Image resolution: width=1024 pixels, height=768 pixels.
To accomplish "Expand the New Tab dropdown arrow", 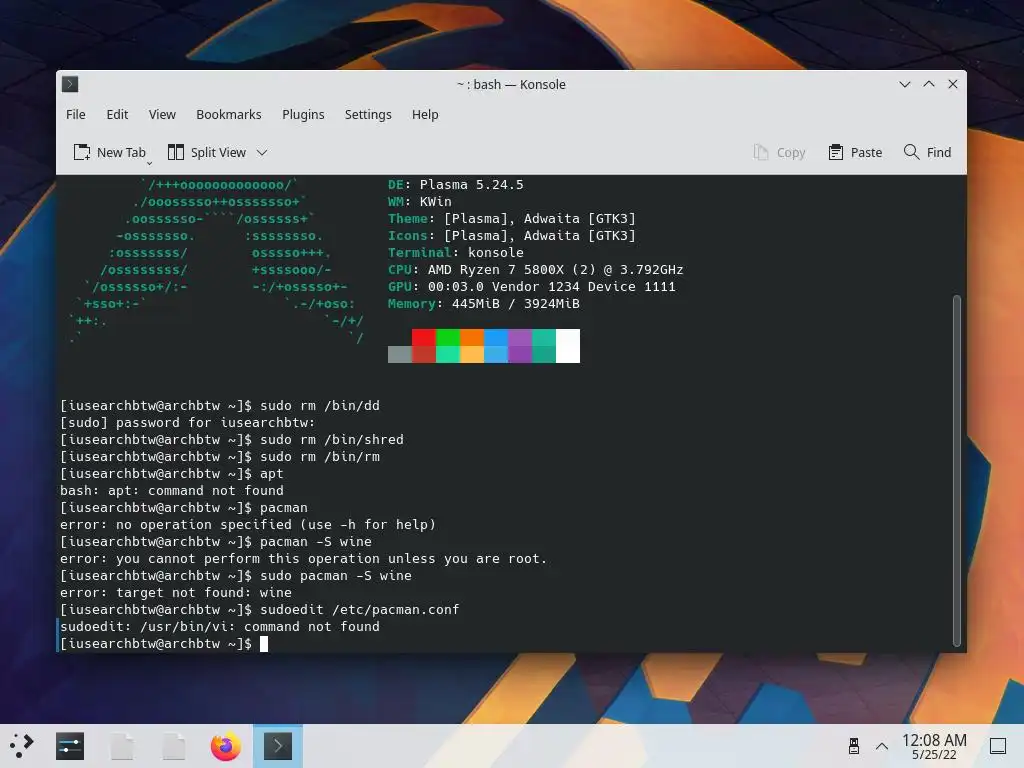I will (x=150, y=163).
